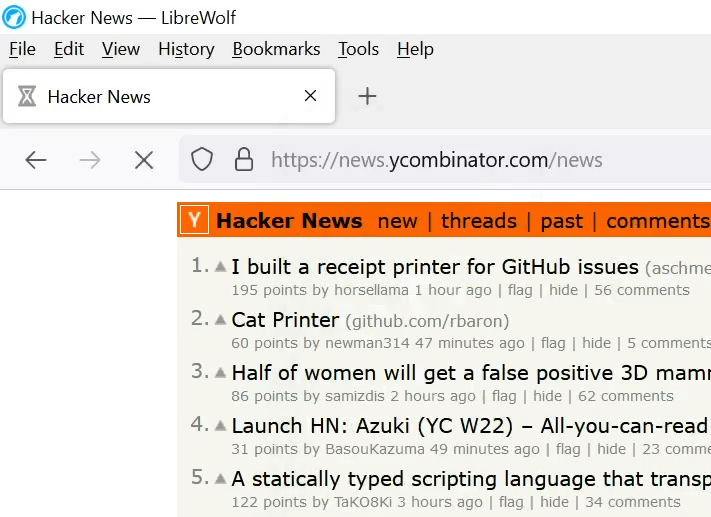711x517 pixels.
Task: Click the URL address bar field
Action: pyautogui.click(x=480, y=160)
